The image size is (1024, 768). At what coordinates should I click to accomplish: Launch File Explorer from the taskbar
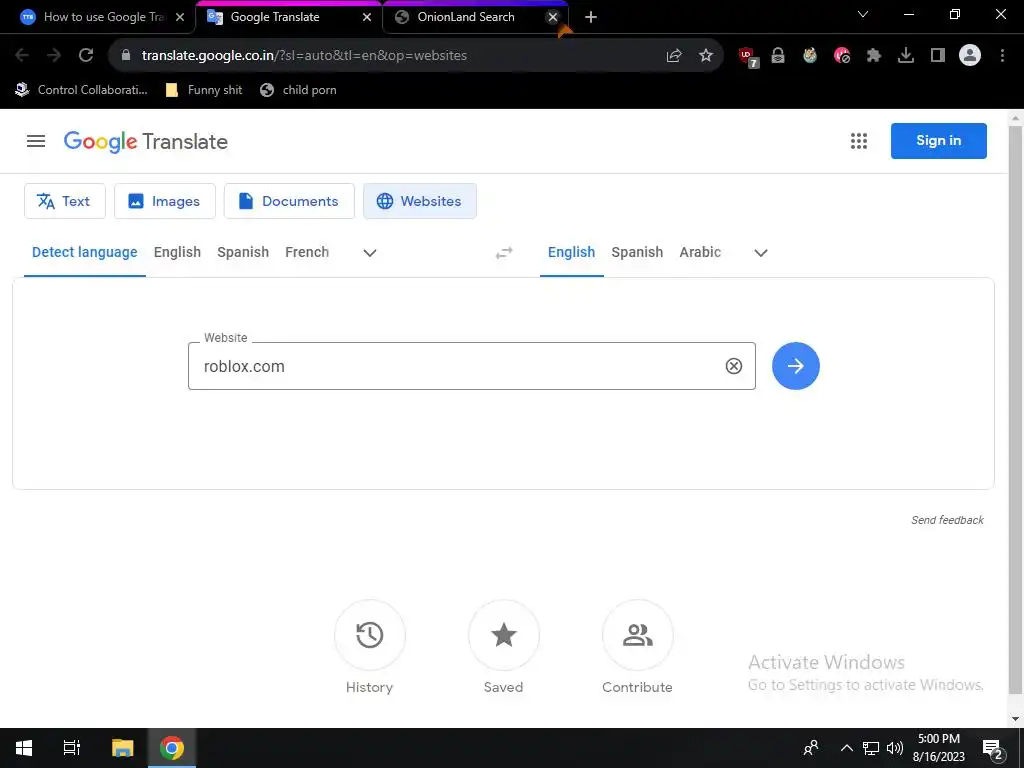[122, 748]
